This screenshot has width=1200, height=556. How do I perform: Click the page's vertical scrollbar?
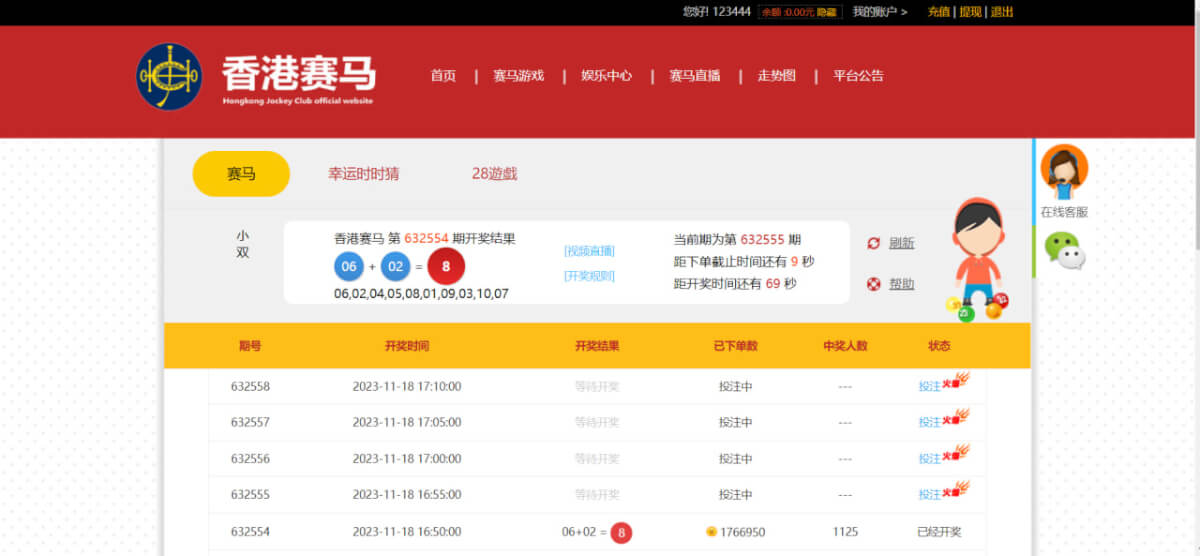pyautogui.click(x=1195, y=200)
